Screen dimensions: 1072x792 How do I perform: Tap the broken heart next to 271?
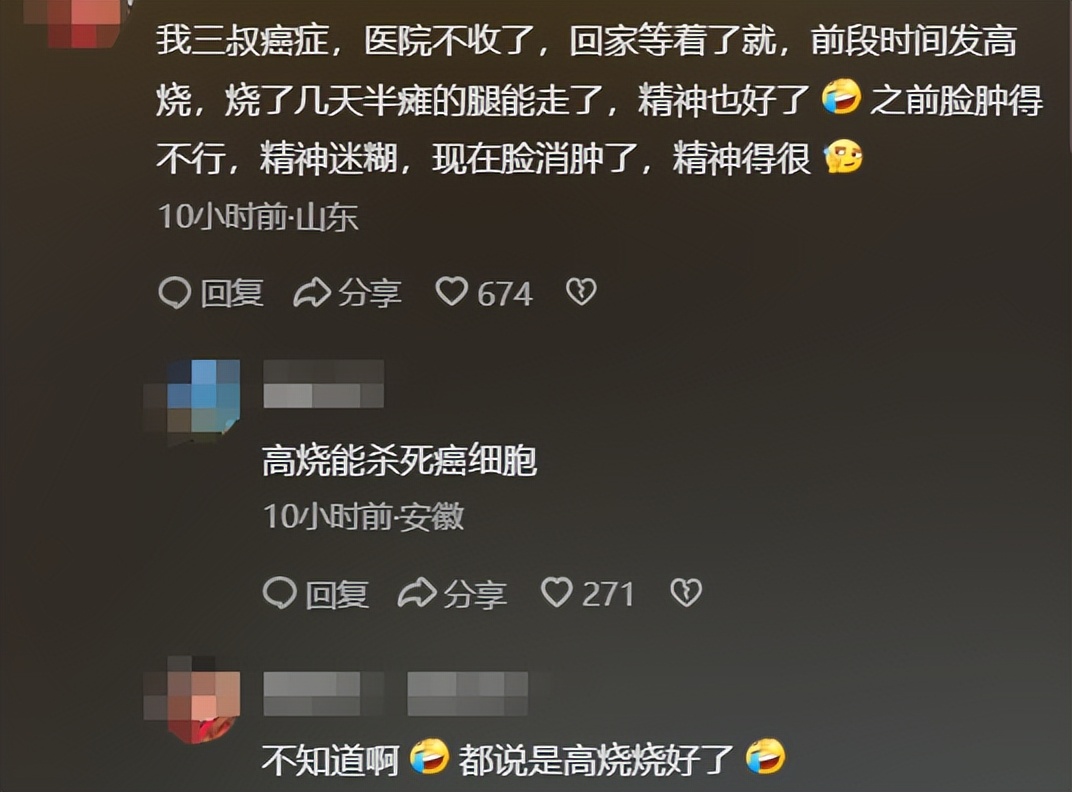(686, 592)
